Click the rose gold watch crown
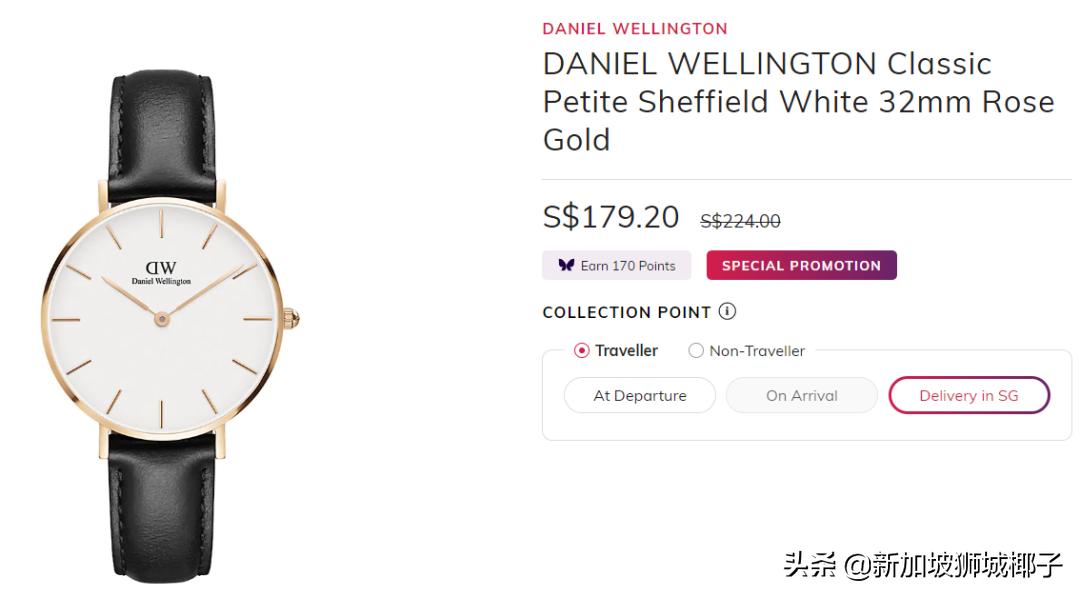The height and width of the screenshot is (596, 1080). pos(291,320)
